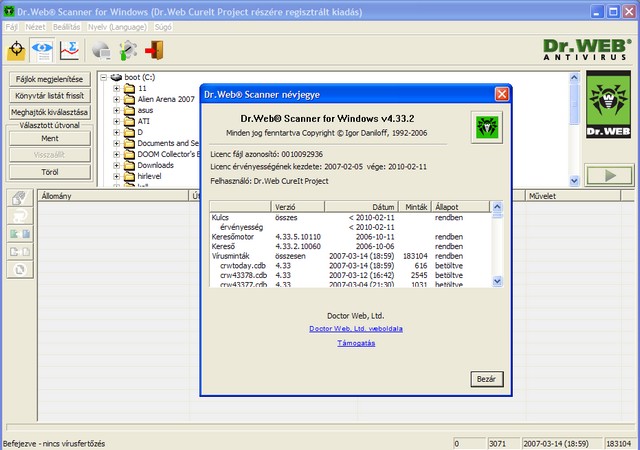Viewport: 640px width, 450px height.
Task: Click the version list's scroll up arrow
Action: click(x=497, y=207)
